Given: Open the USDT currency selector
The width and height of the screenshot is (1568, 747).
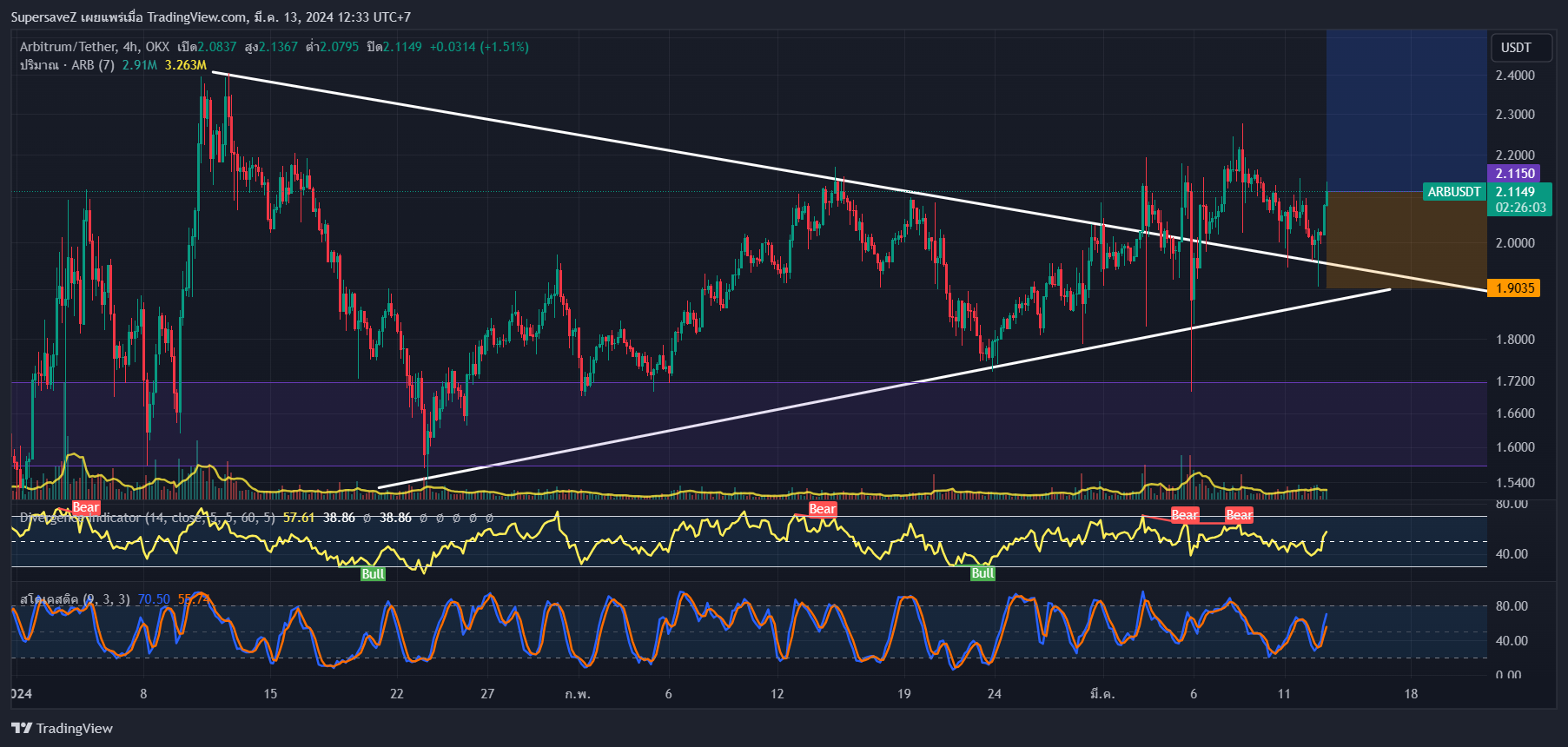Looking at the screenshot, I should click(x=1521, y=48).
